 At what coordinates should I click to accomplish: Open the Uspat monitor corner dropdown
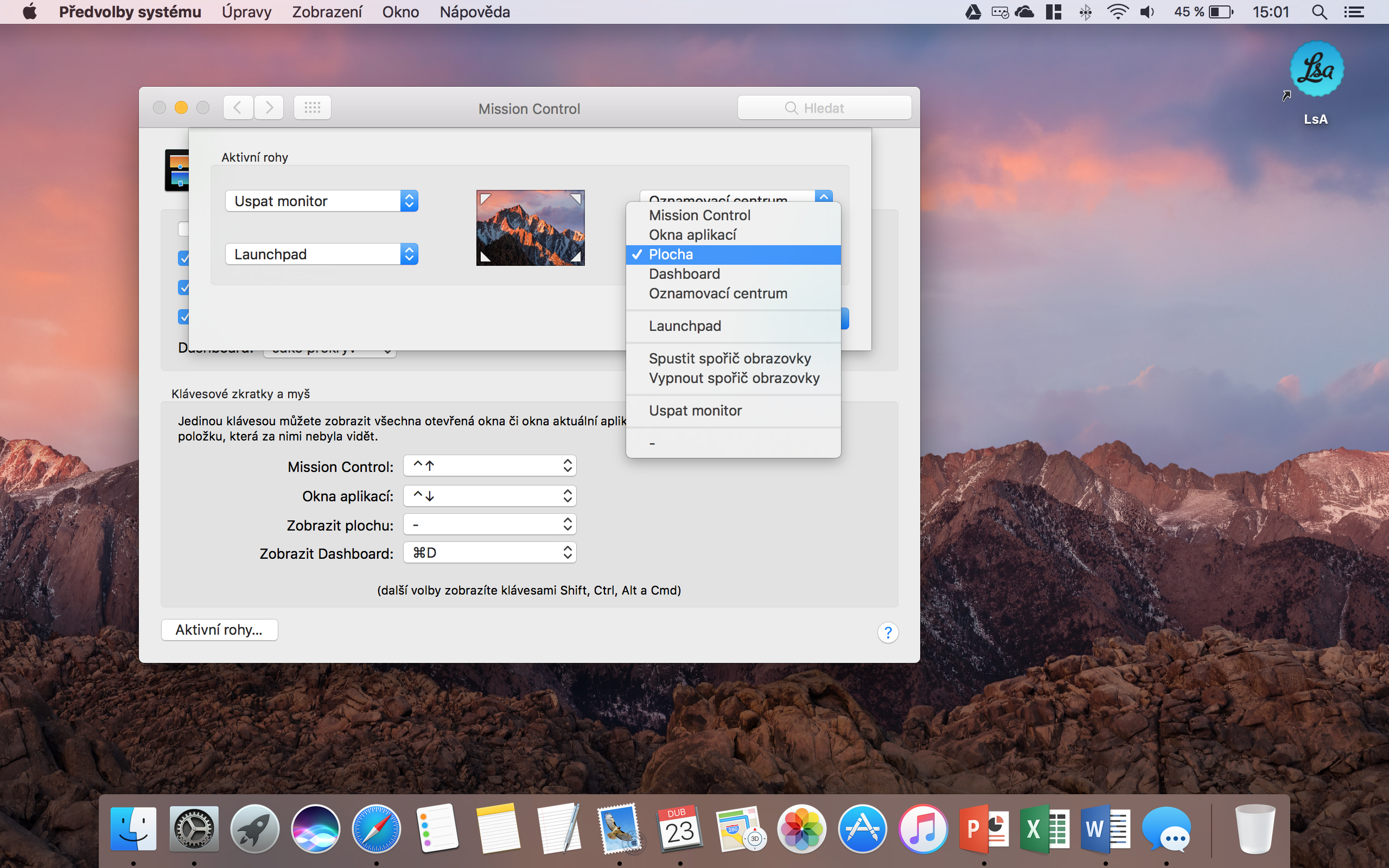tap(321, 201)
